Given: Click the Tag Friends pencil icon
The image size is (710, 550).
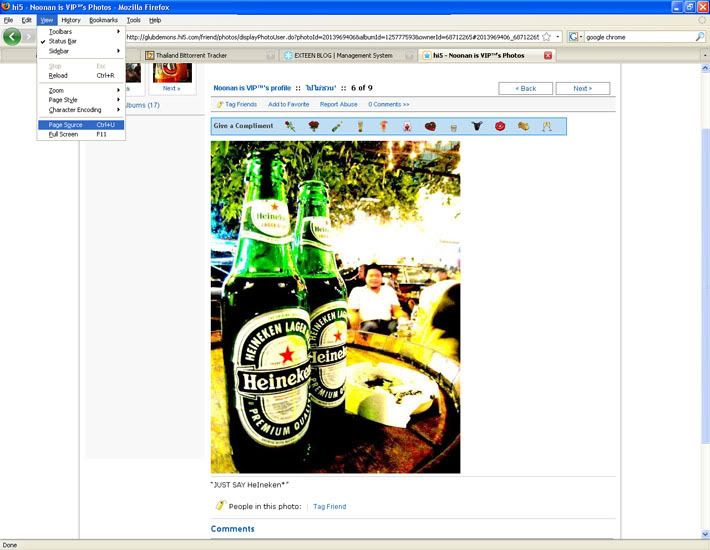Looking at the screenshot, I should pos(220,105).
